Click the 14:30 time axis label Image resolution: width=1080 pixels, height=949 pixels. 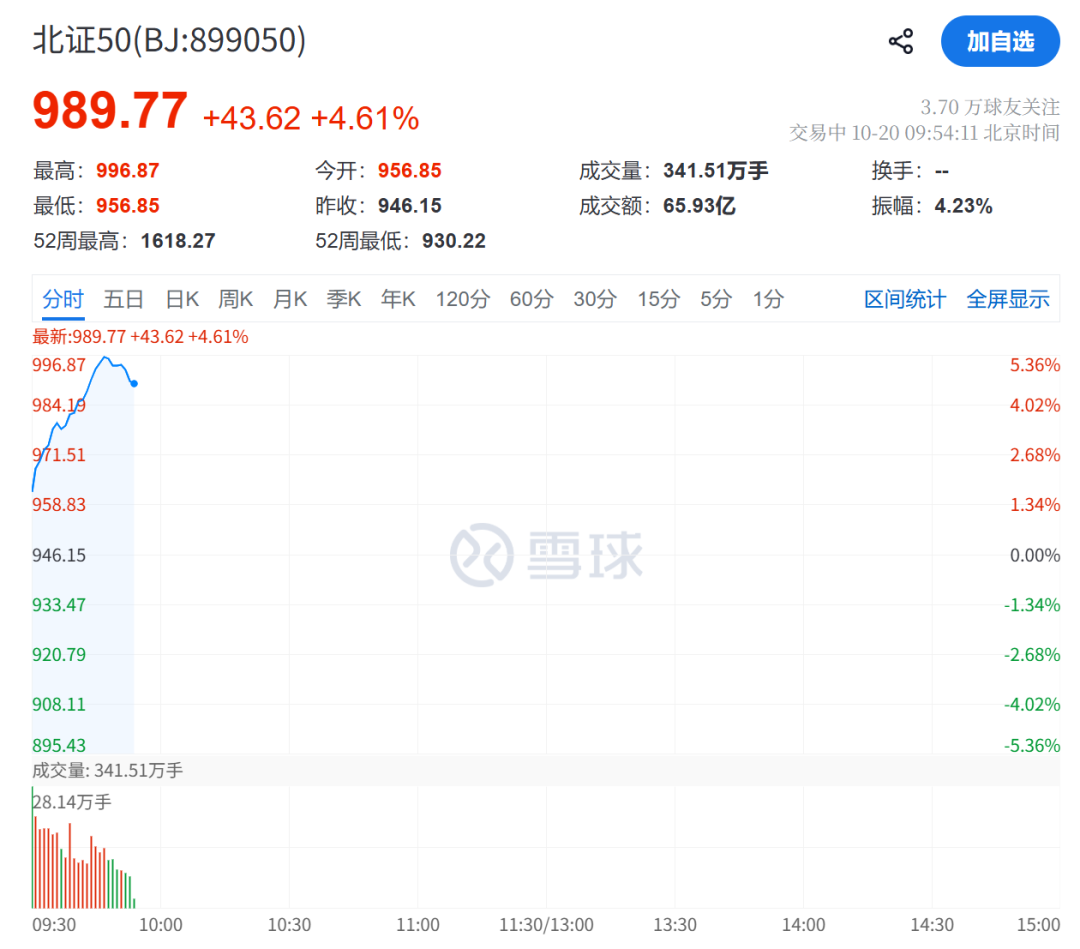click(x=932, y=924)
